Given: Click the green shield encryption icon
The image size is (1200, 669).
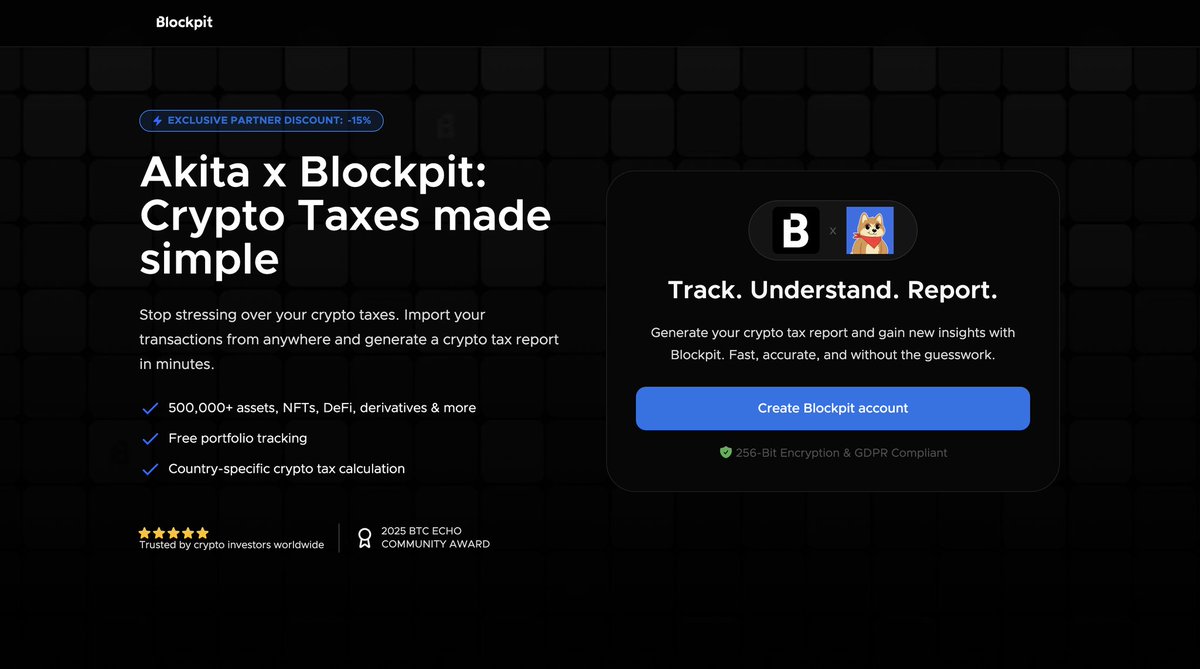Looking at the screenshot, I should pyautogui.click(x=726, y=453).
